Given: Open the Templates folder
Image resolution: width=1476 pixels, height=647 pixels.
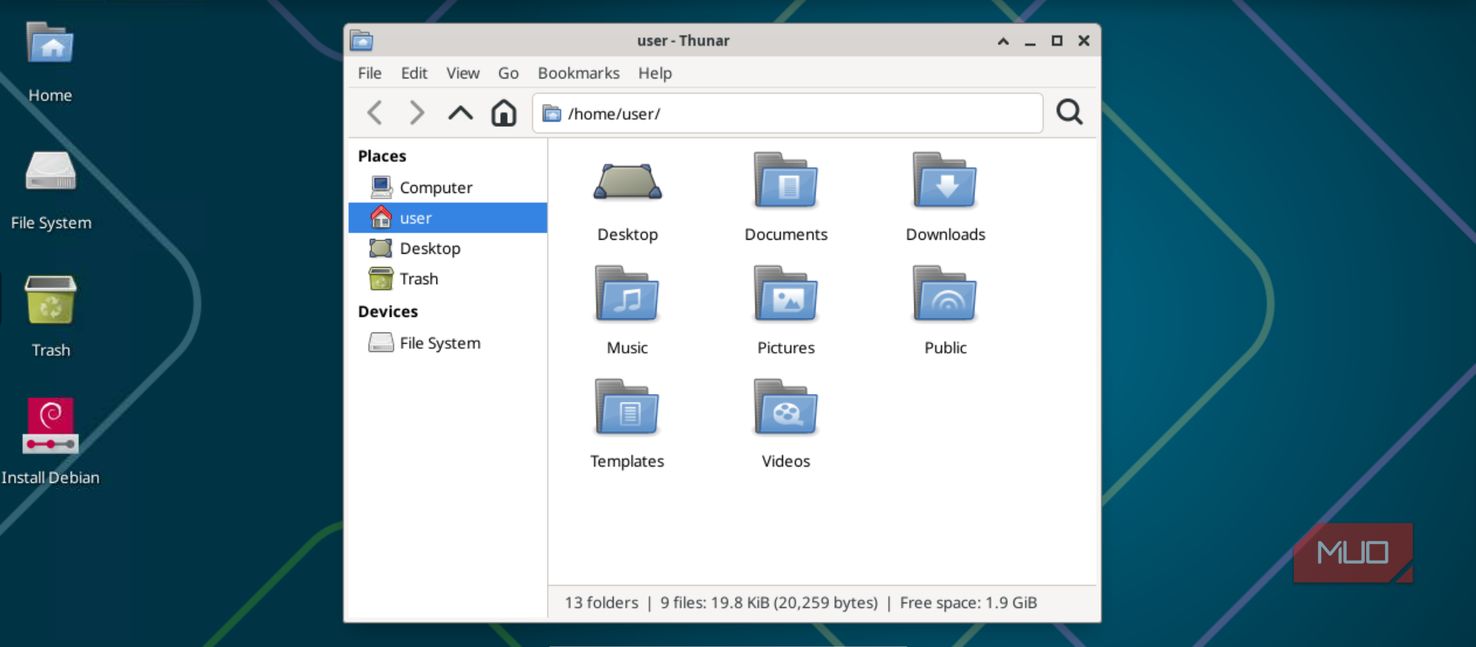Looking at the screenshot, I should pos(627,407).
